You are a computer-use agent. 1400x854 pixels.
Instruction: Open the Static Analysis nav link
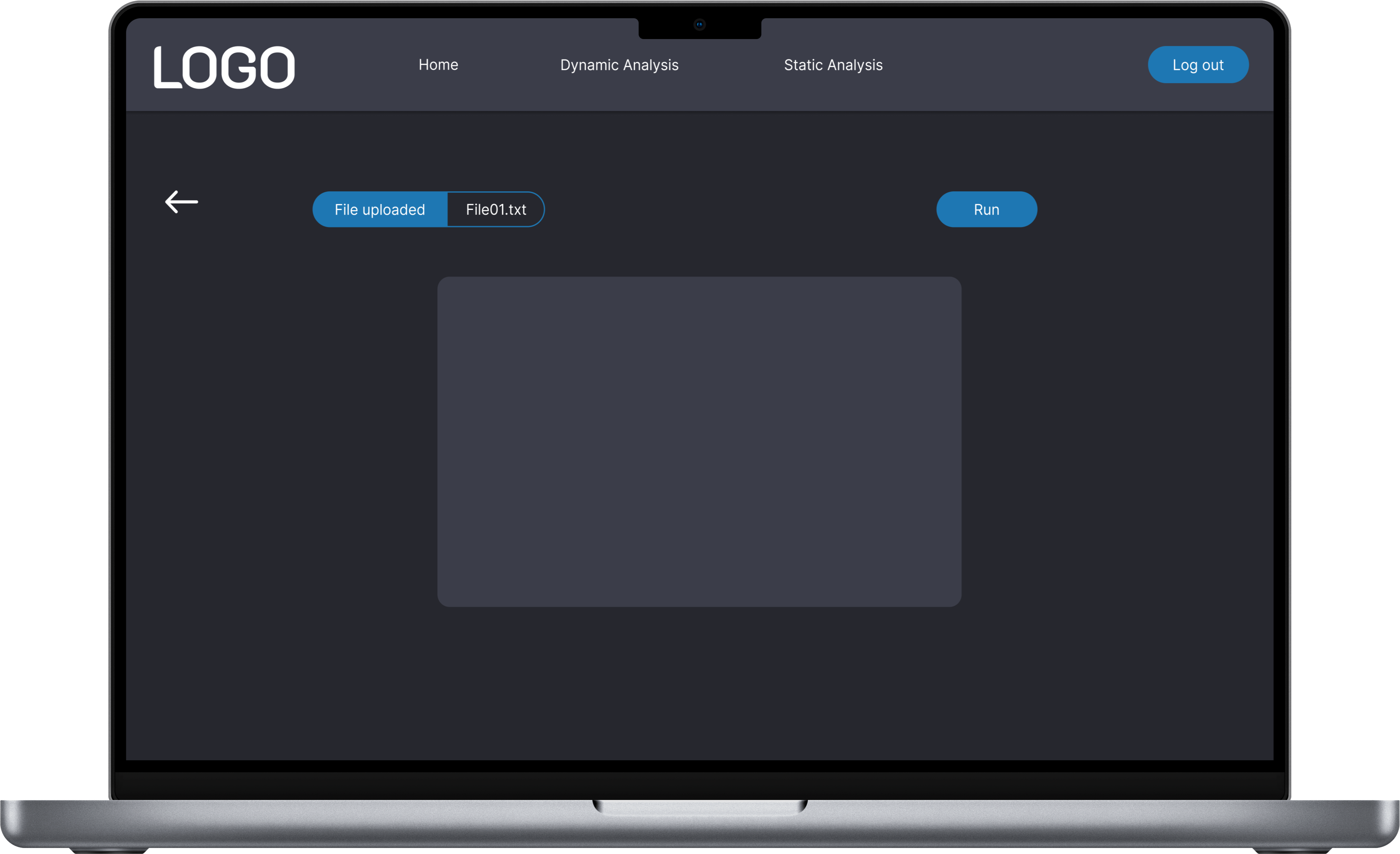tap(833, 65)
